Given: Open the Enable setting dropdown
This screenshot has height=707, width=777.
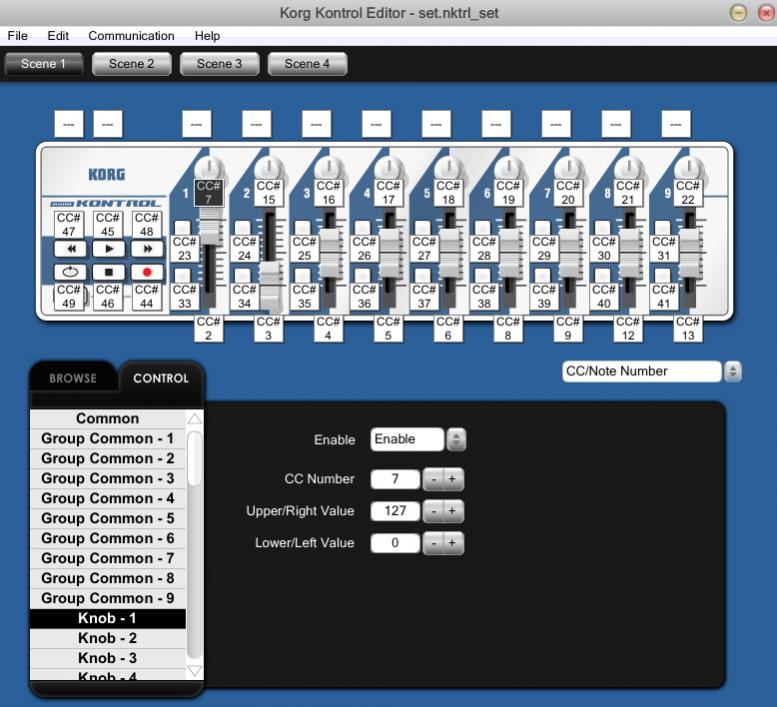Looking at the screenshot, I should [456, 439].
